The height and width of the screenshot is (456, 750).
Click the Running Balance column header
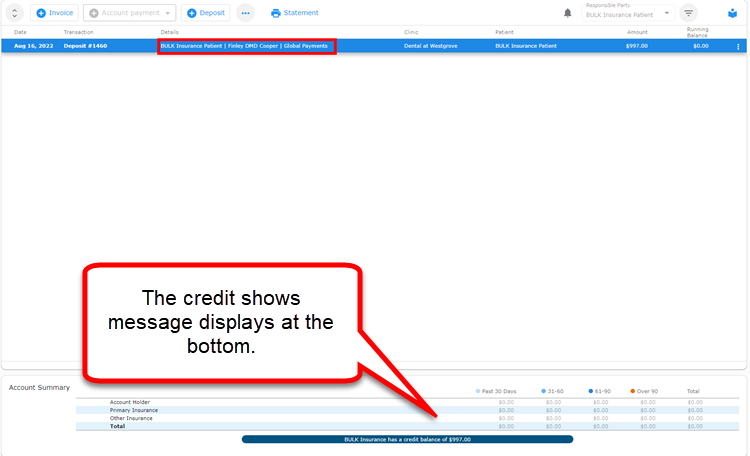(697, 32)
